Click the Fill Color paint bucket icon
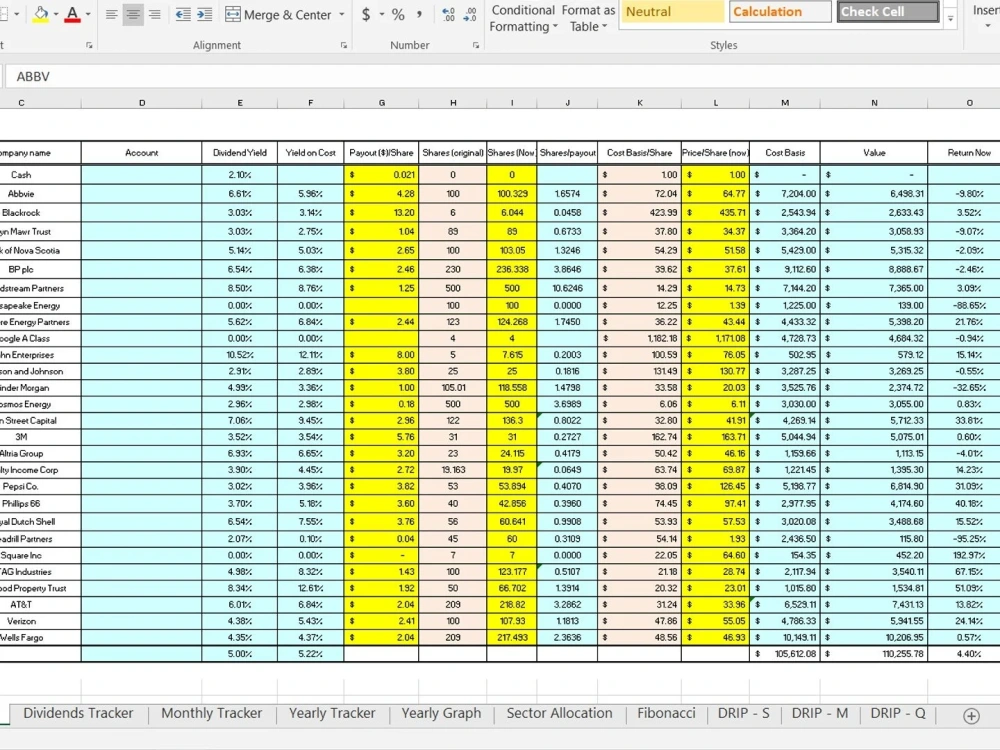 click(x=41, y=14)
